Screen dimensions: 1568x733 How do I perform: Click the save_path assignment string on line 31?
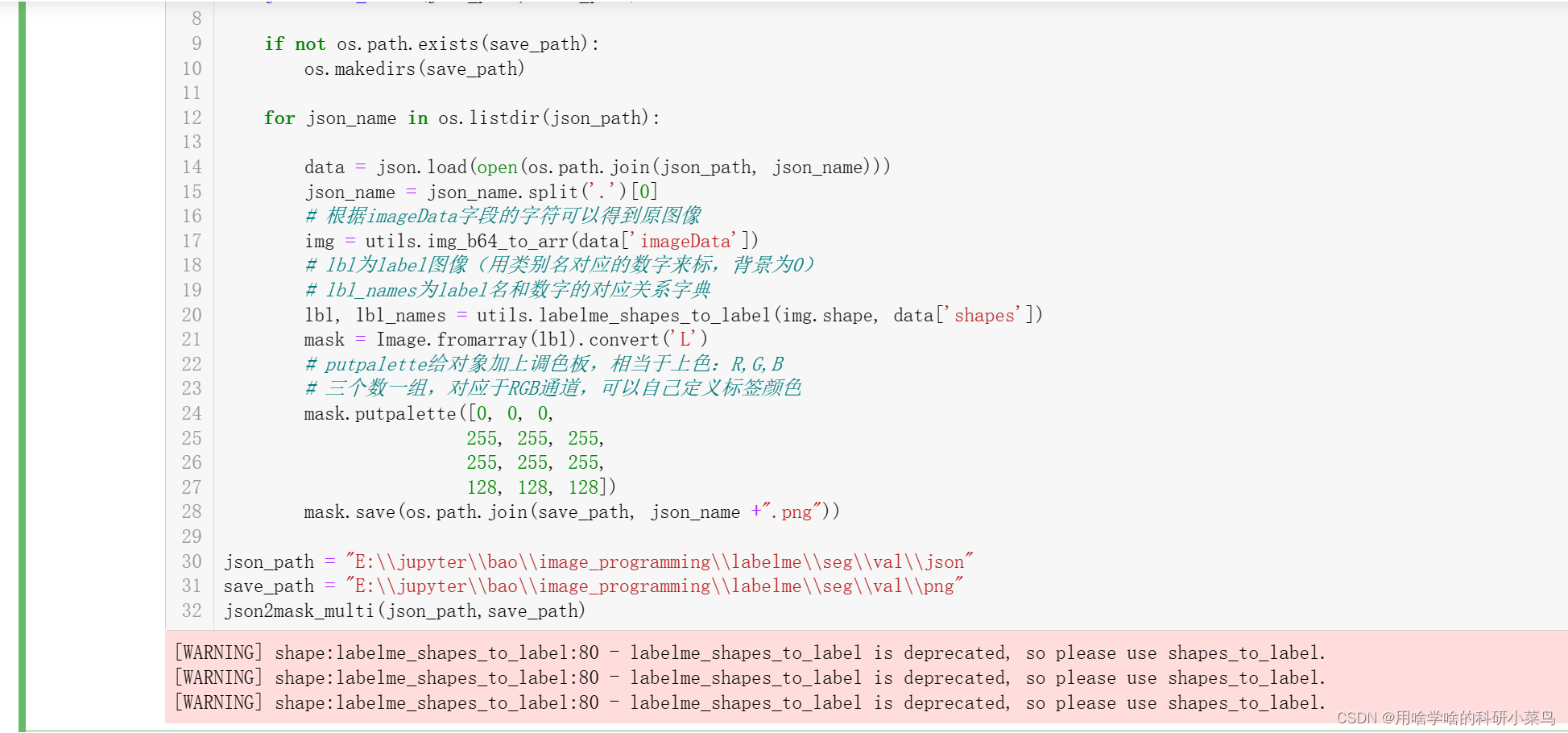654,586
